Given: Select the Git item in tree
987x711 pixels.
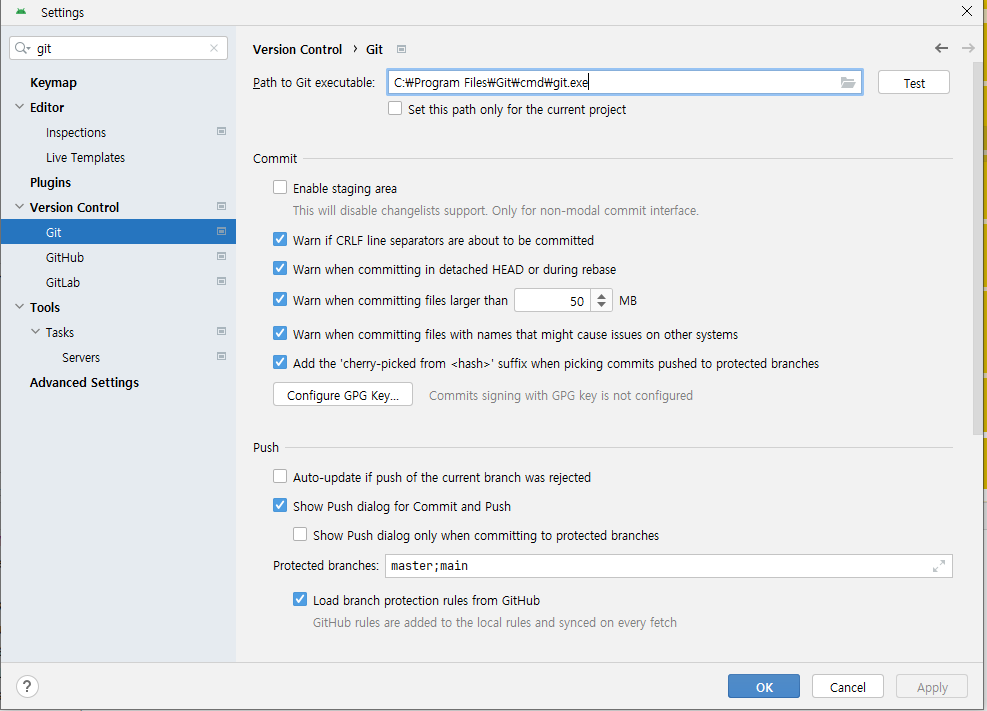Looking at the screenshot, I should click(118, 232).
